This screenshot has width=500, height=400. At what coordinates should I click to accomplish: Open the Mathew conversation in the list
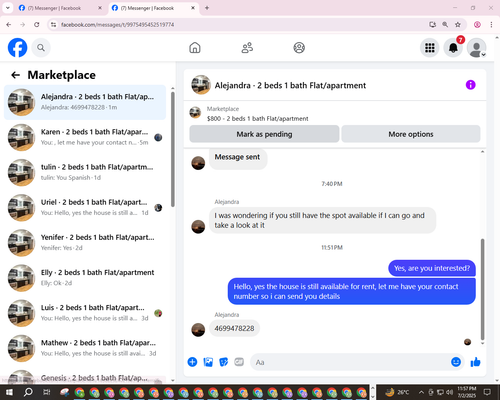pos(85,348)
